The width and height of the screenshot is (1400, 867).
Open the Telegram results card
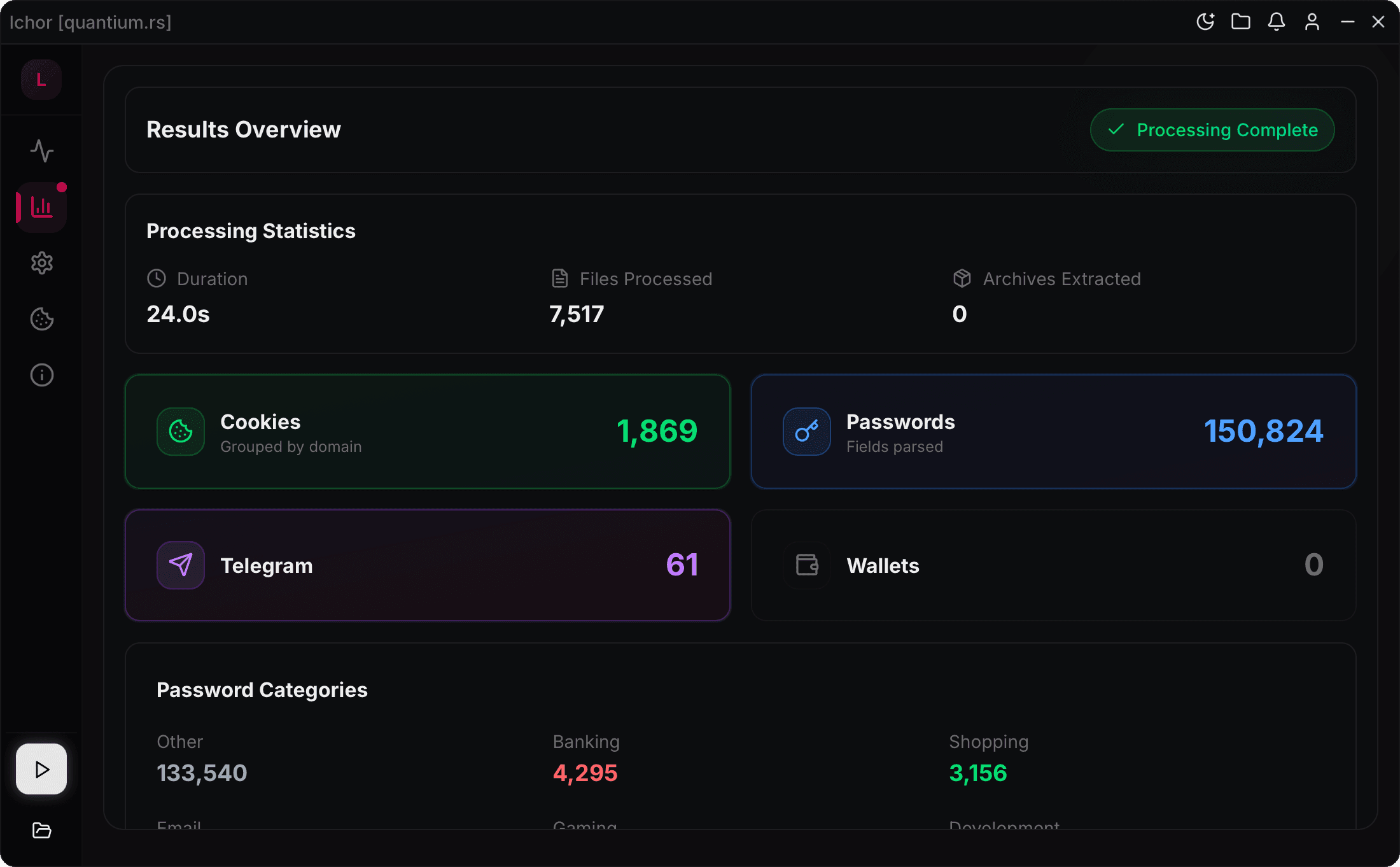point(428,565)
